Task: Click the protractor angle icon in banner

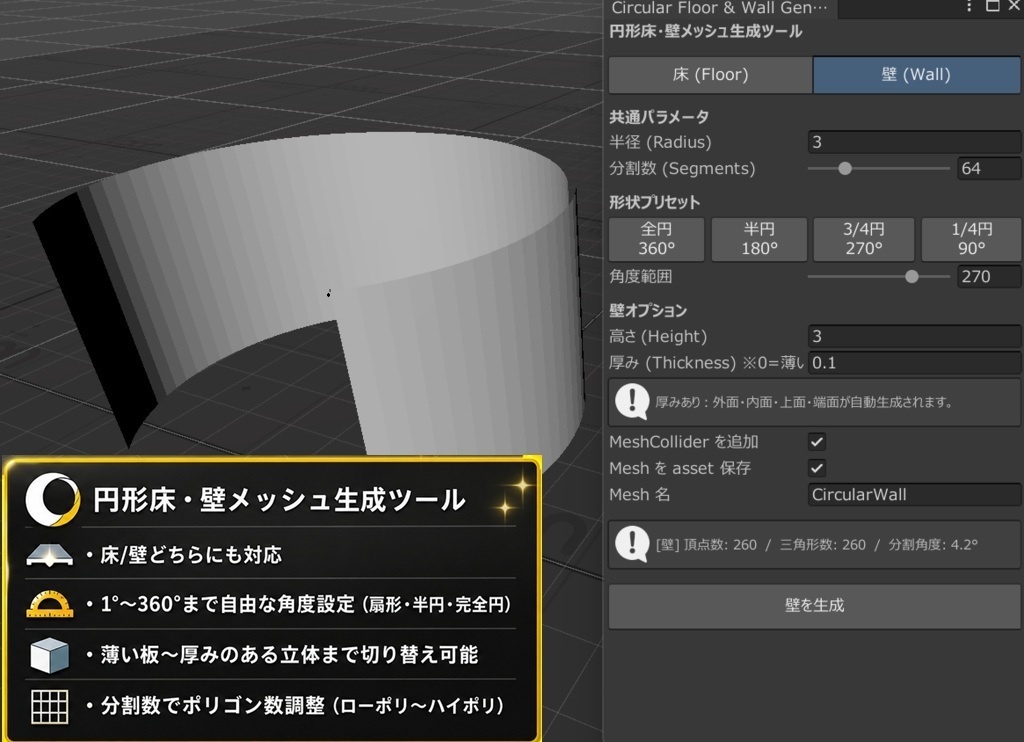Action: click(x=50, y=604)
